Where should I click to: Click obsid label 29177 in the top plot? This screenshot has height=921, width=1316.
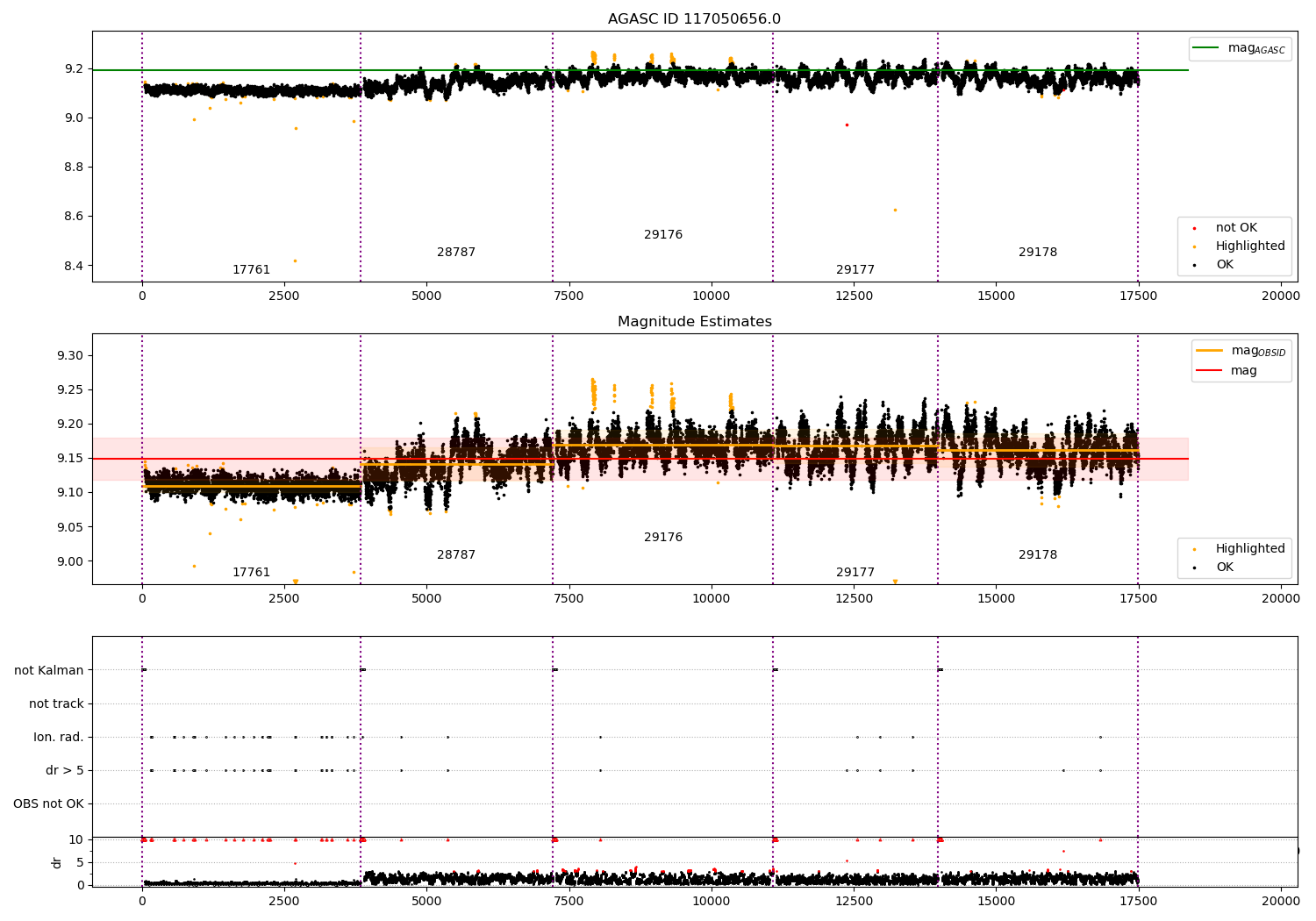coord(855,270)
